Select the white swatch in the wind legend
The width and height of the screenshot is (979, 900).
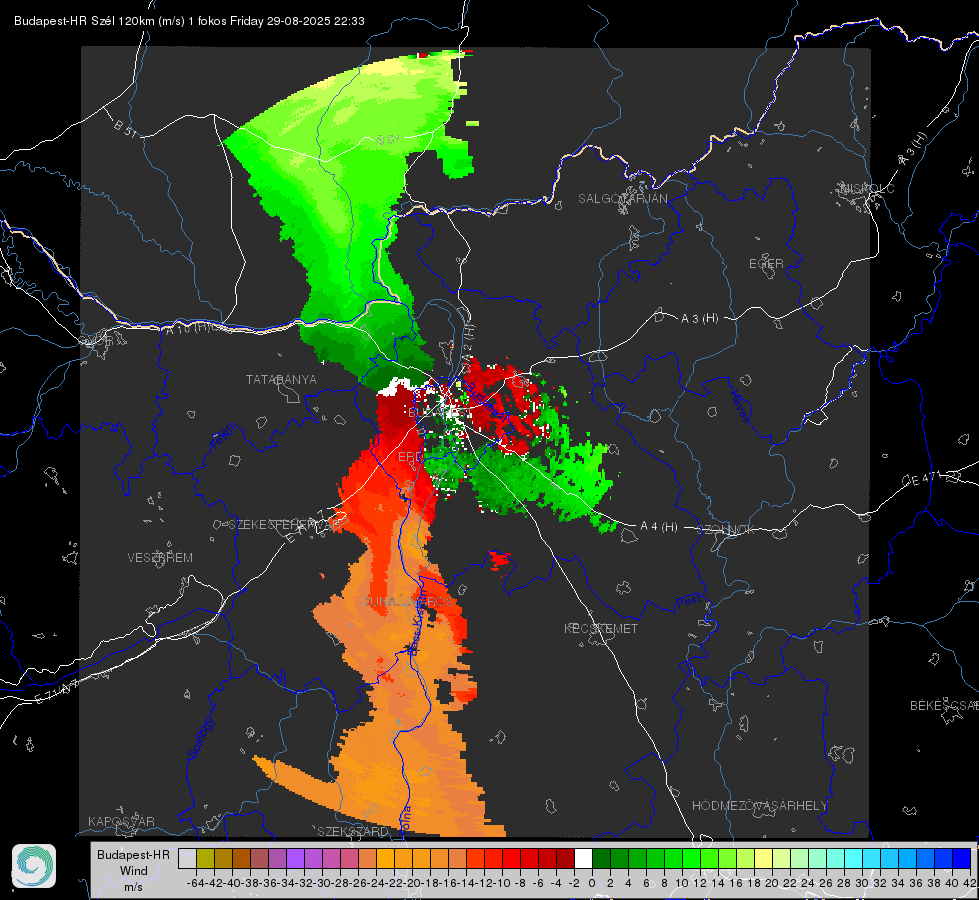[x=583, y=858]
